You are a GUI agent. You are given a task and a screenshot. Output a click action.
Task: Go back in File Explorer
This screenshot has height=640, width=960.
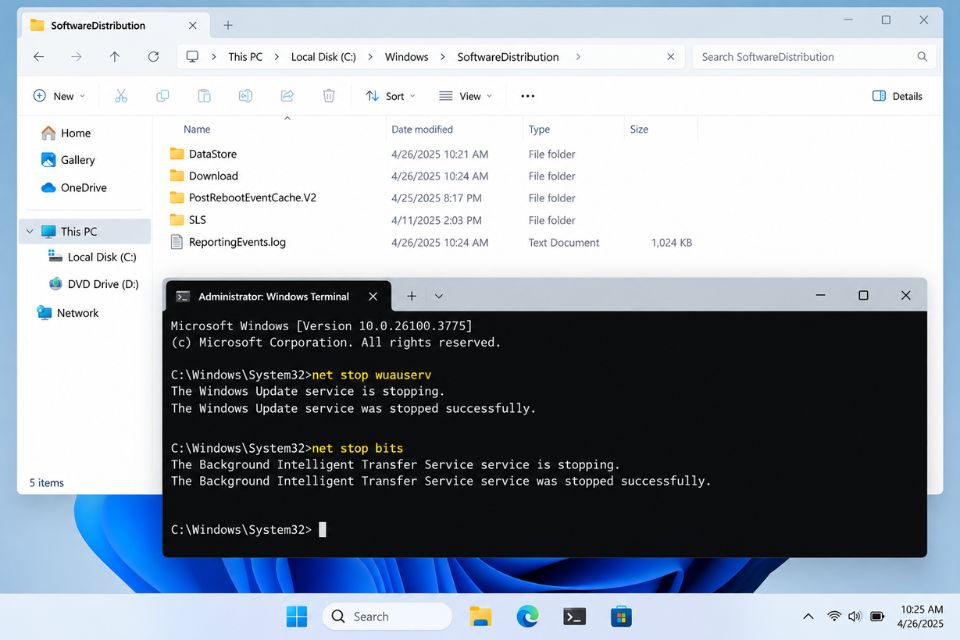[39, 57]
